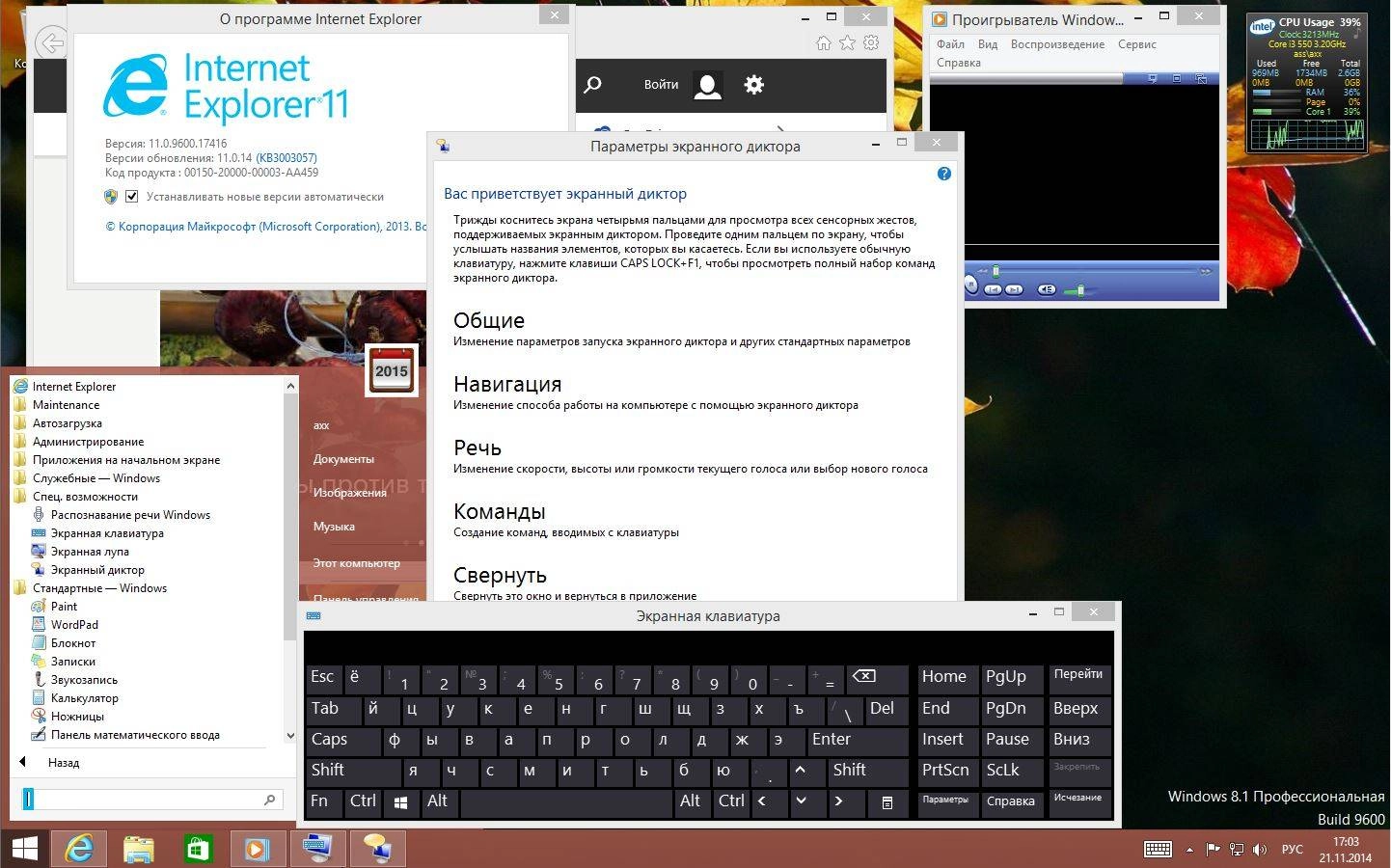This screenshot has height=868, width=1391.
Task: Open the IE favorites star icon
Action: coord(847,42)
